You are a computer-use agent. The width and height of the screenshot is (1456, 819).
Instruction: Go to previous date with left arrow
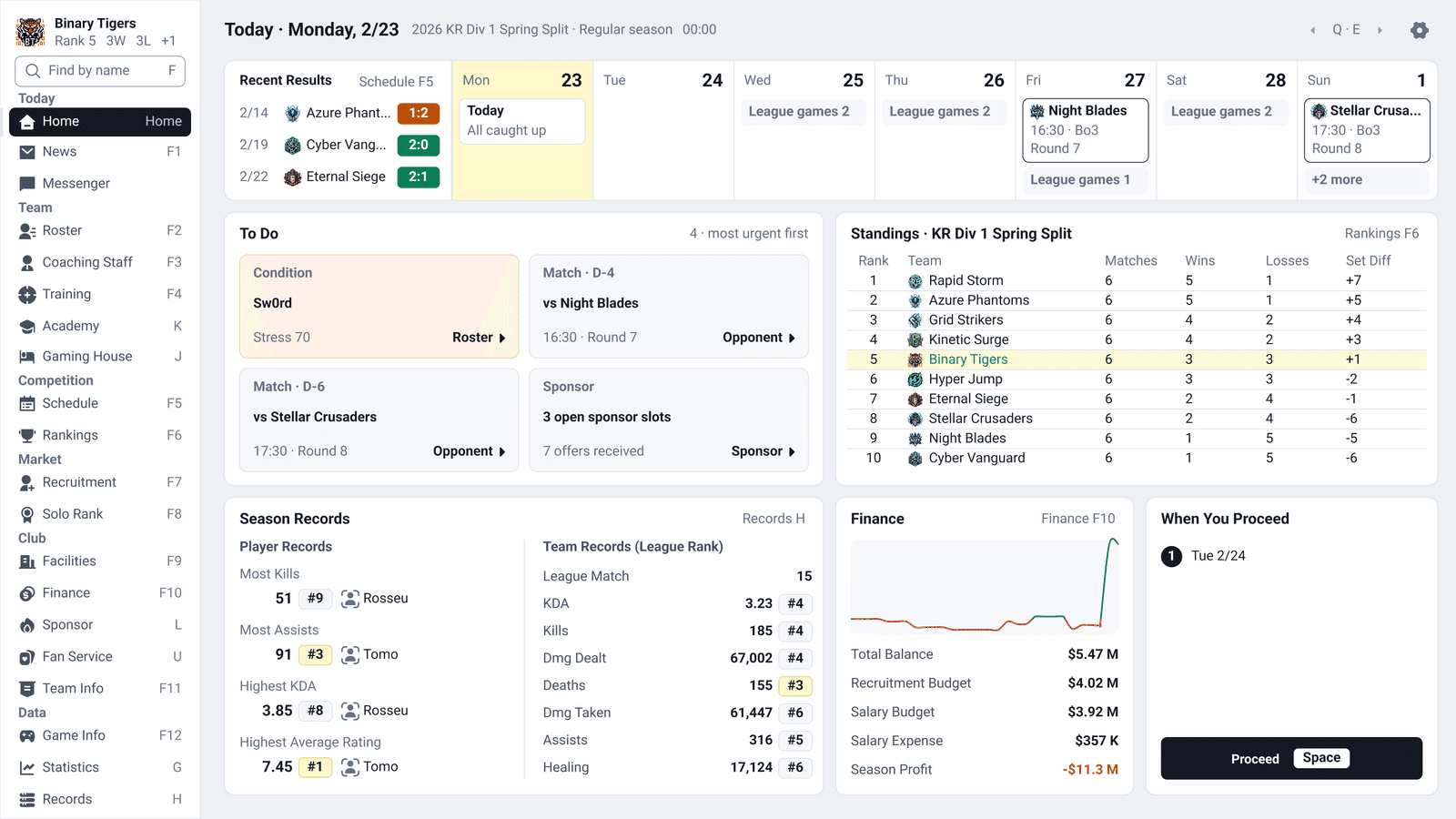[x=1313, y=30]
